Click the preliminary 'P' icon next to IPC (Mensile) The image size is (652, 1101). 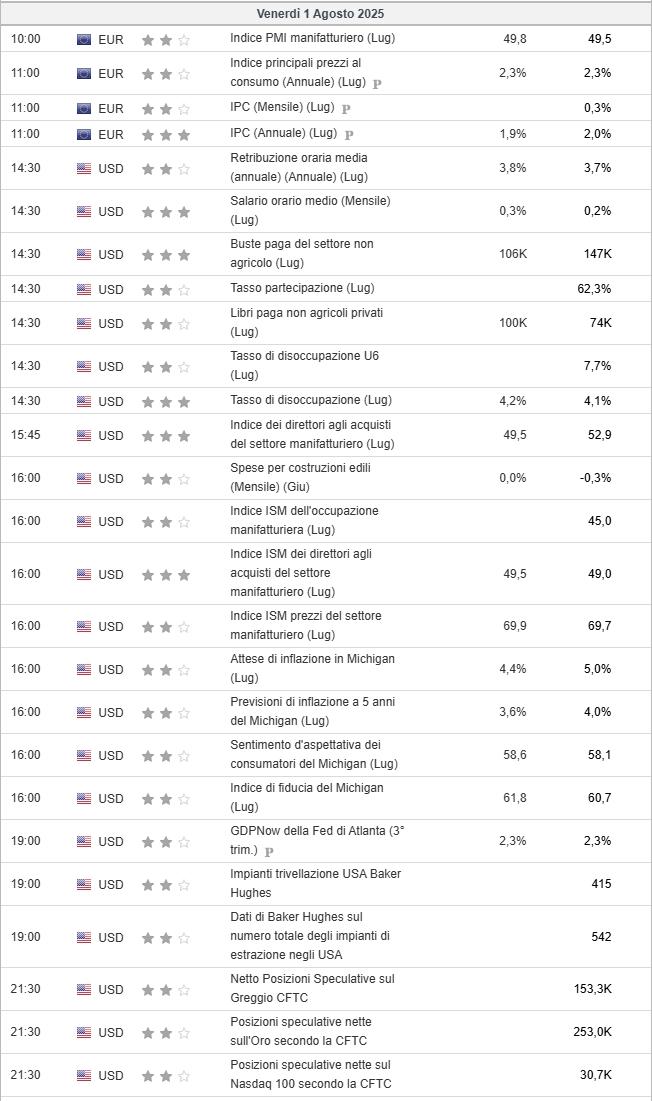point(345,108)
